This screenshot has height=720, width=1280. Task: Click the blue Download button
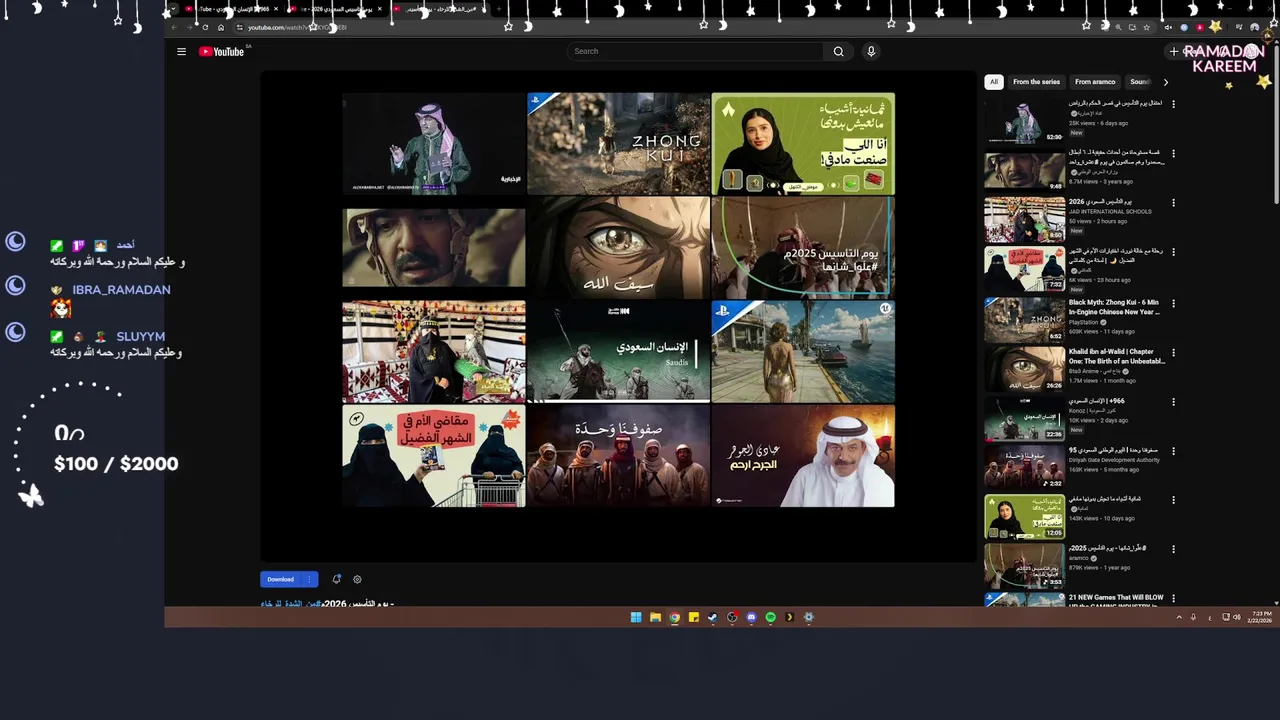pyautogui.click(x=281, y=579)
